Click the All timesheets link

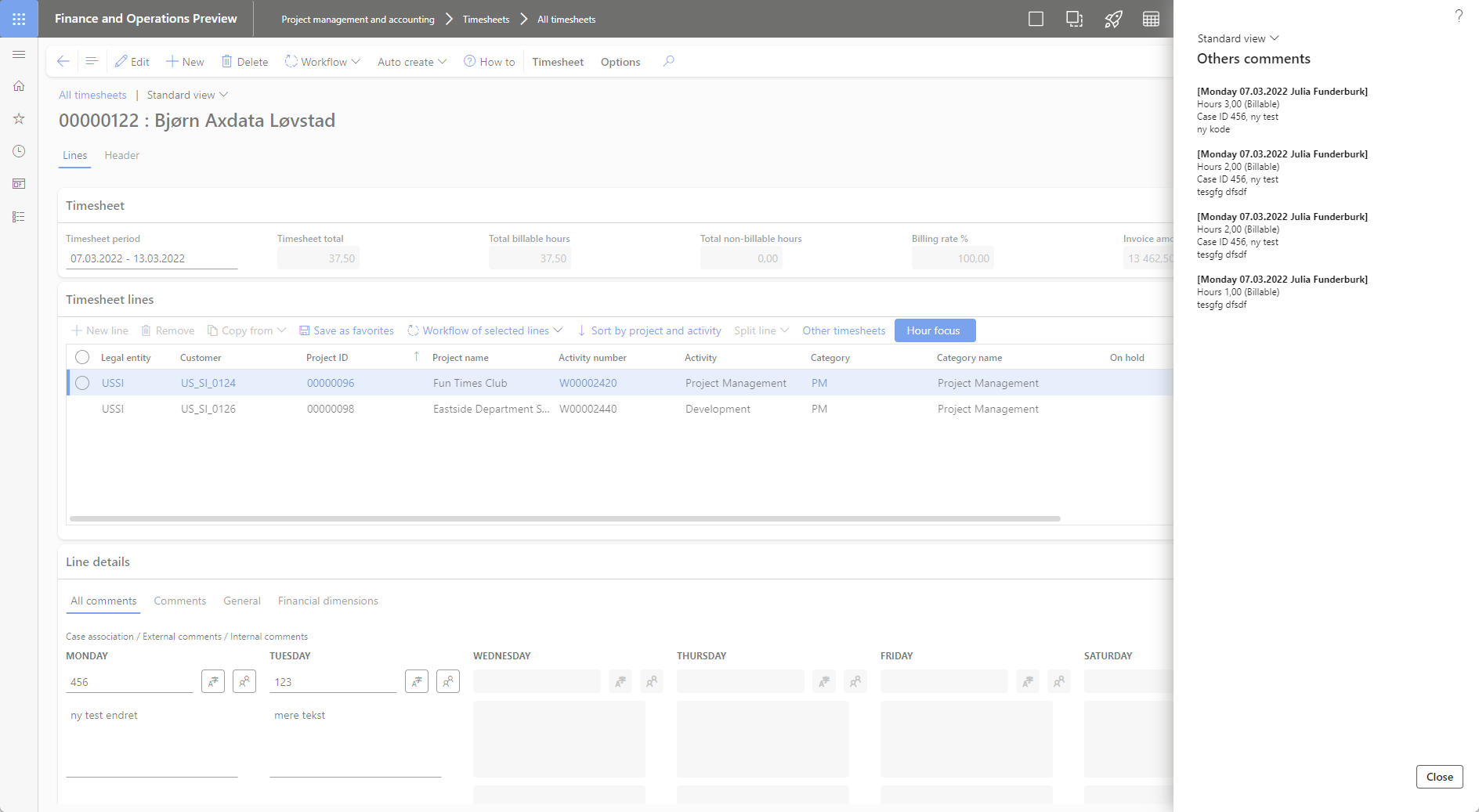pos(92,95)
